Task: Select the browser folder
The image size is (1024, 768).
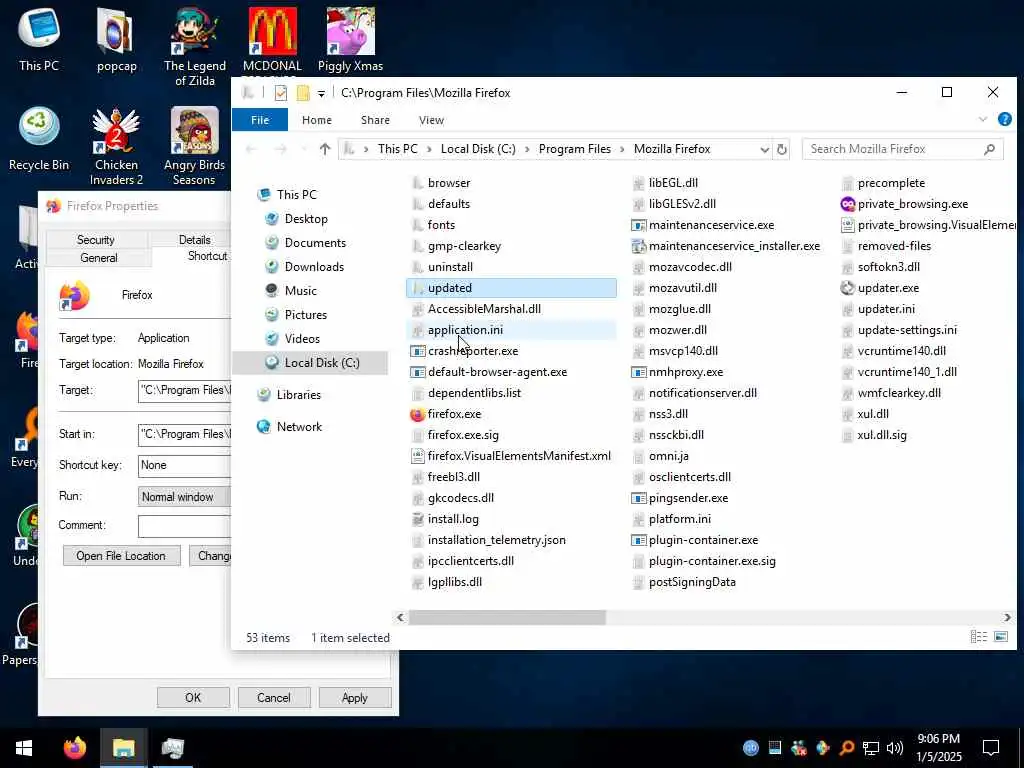Action: point(449,183)
